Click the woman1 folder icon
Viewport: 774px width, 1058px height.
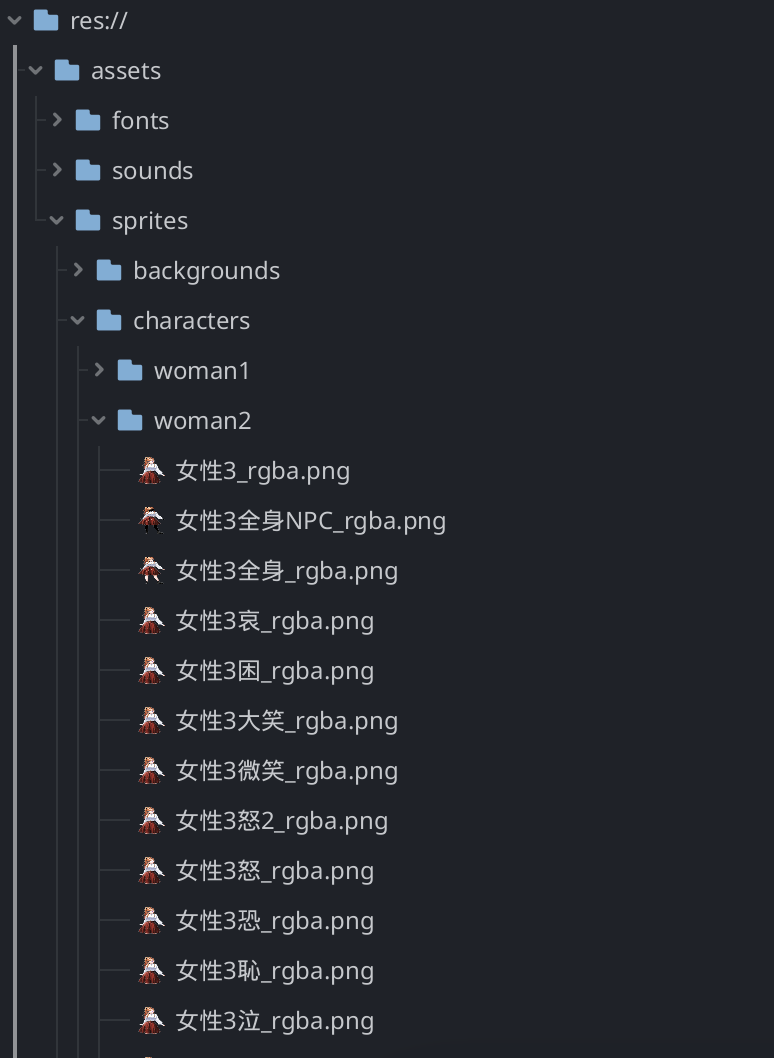(x=130, y=370)
